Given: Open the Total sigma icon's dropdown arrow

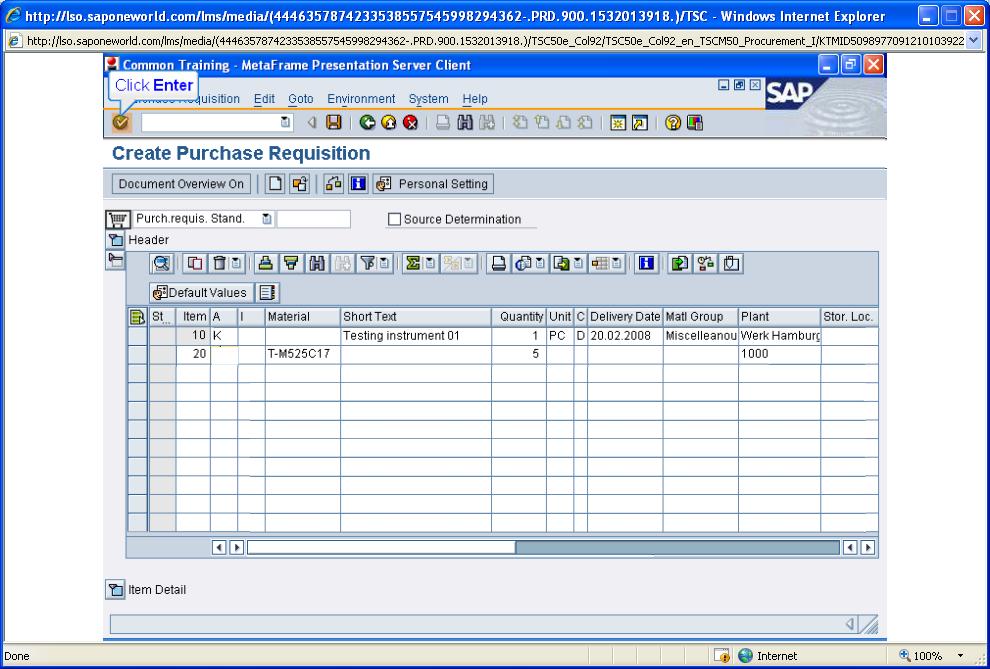Looking at the screenshot, I should (x=430, y=263).
